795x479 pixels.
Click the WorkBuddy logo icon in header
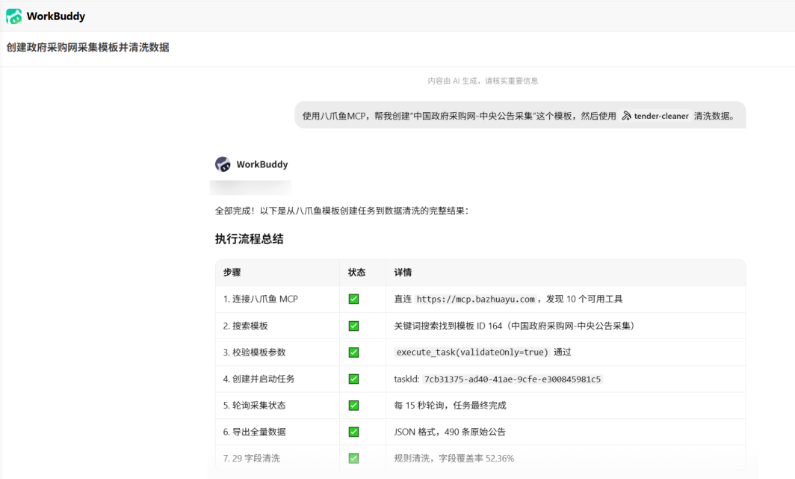(14, 16)
